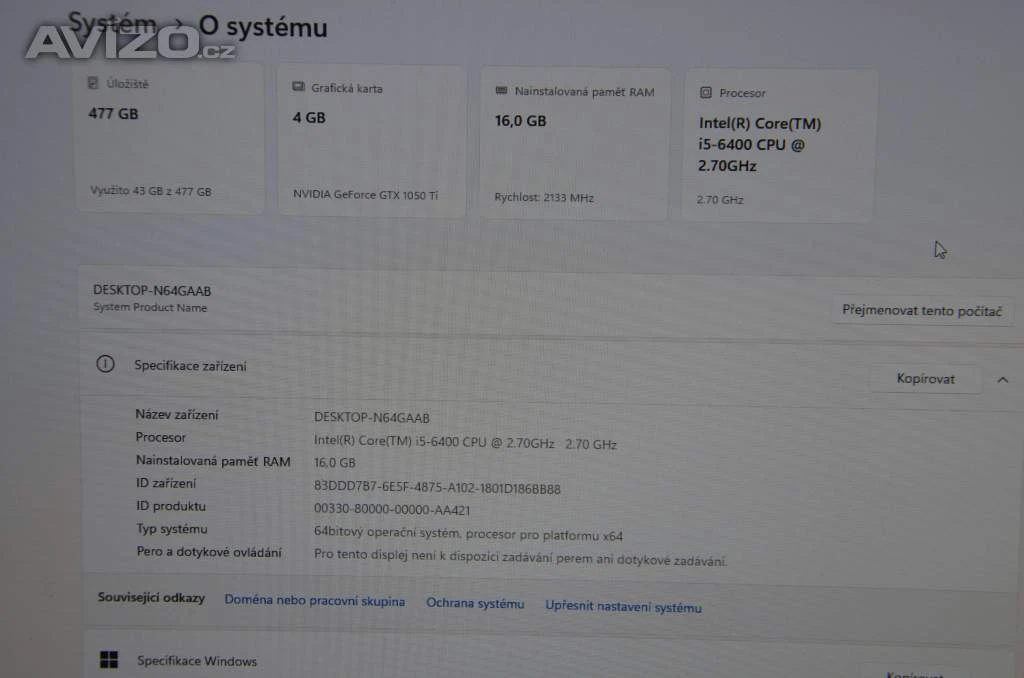The height and width of the screenshot is (678, 1024).
Task: Collapse the Specifikace zařízení section chevron
Action: [1002, 379]
